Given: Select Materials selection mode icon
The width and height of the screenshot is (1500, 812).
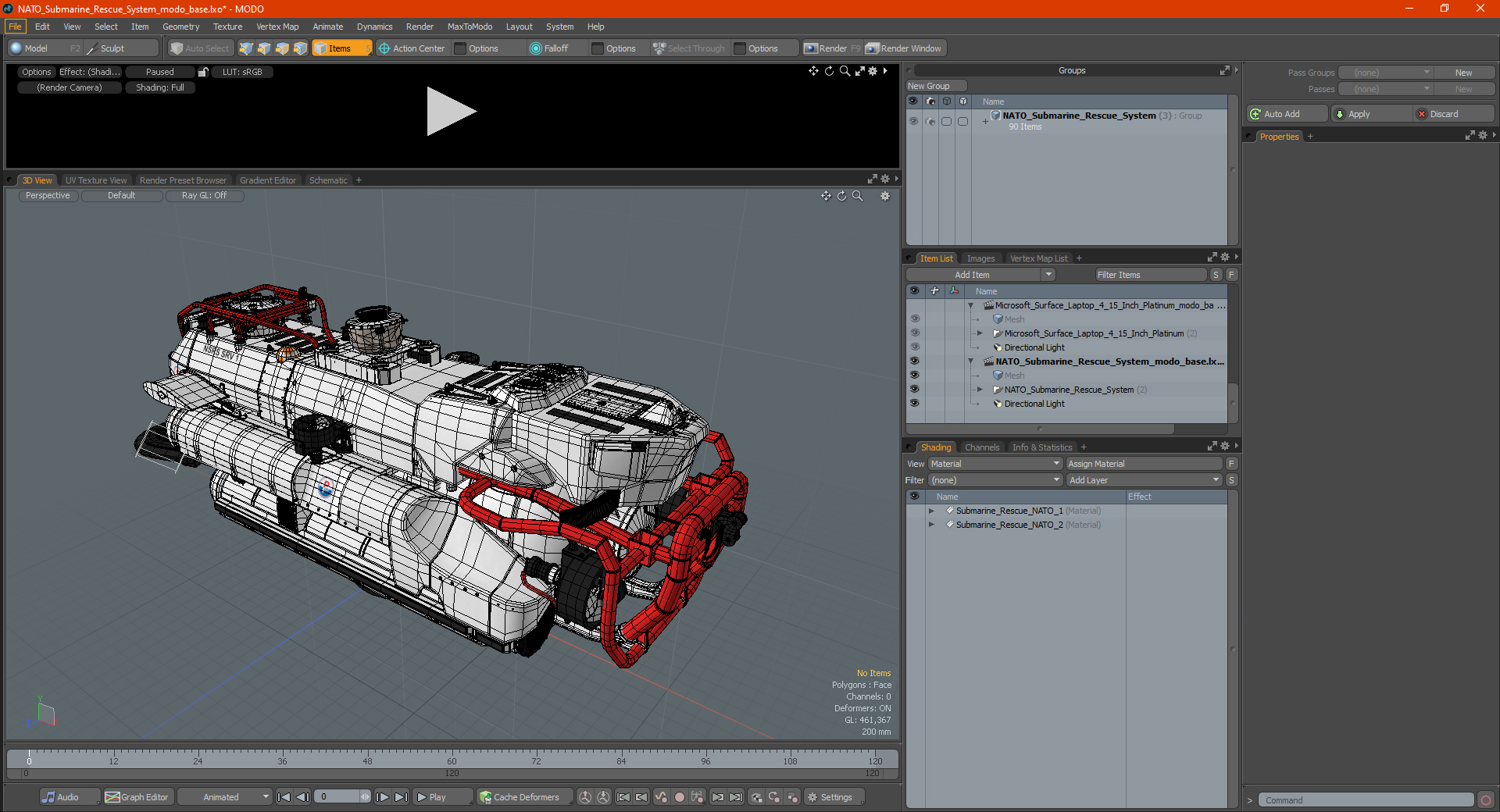Looking at the screenshot, I should click(x=300, y=48).
